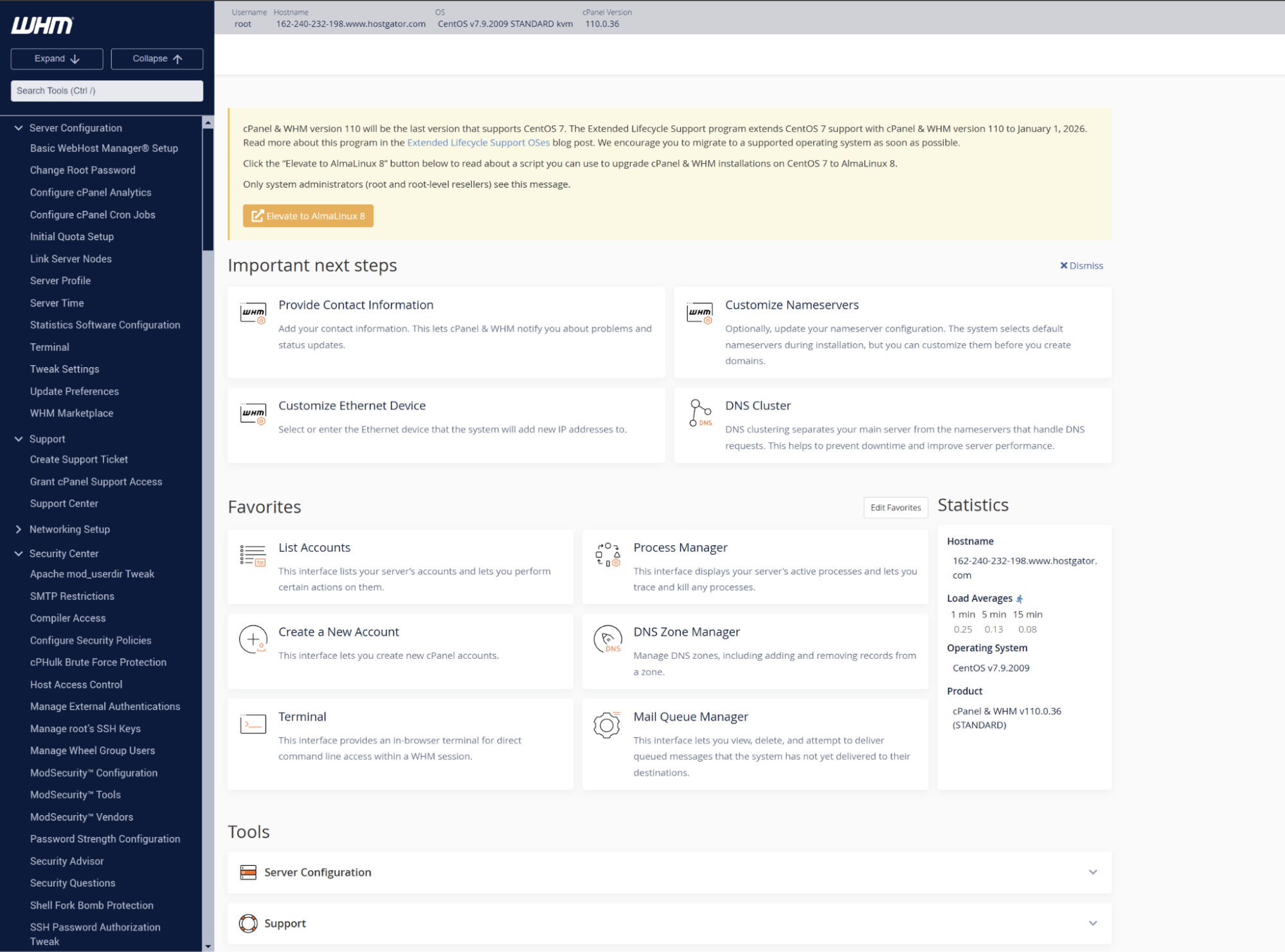Image resolution: width=1285 pixels, height=952 pixels.
Task: Open Manage root's SSH Keys
Action: (x=85, y=728)
